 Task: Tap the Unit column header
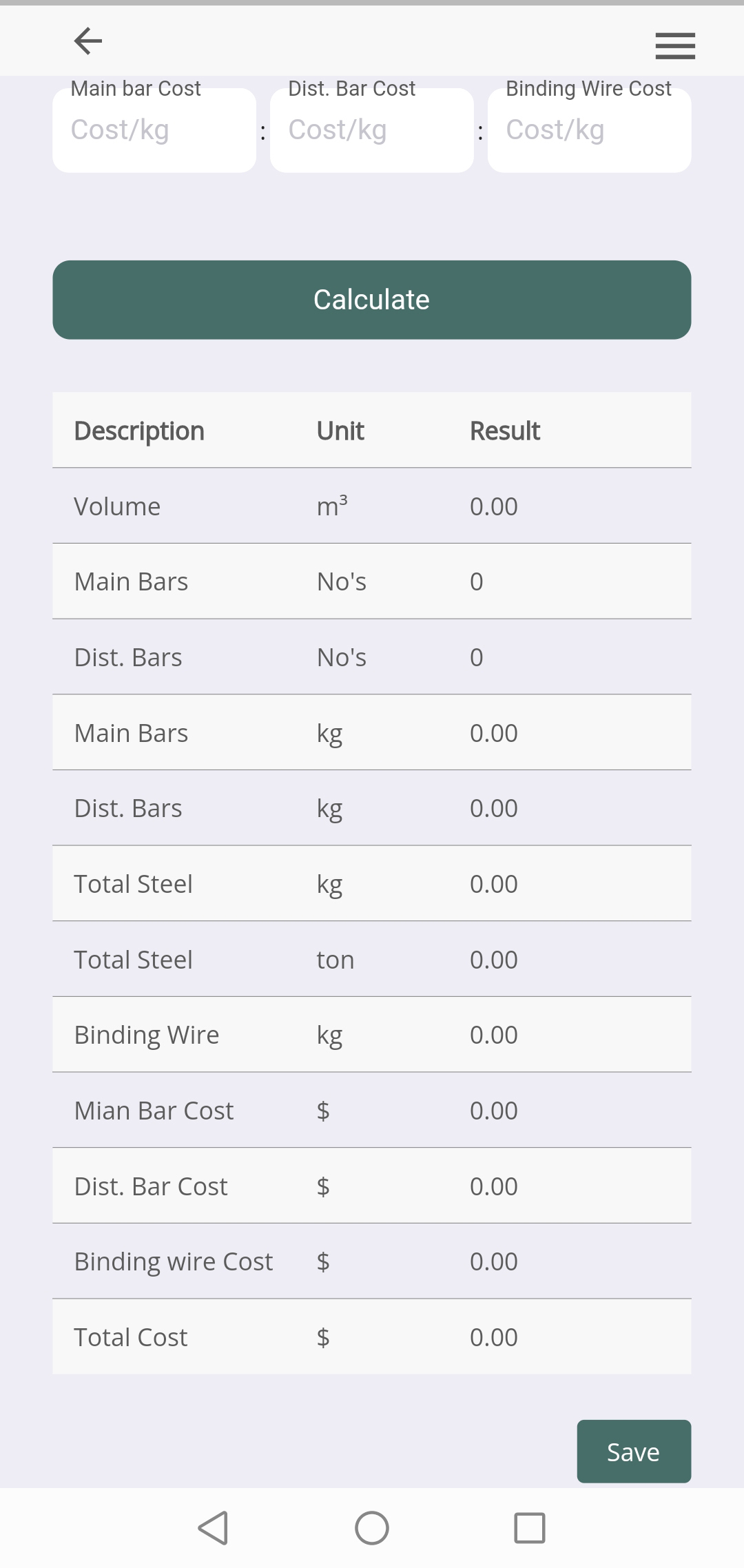tap(340, 431)
